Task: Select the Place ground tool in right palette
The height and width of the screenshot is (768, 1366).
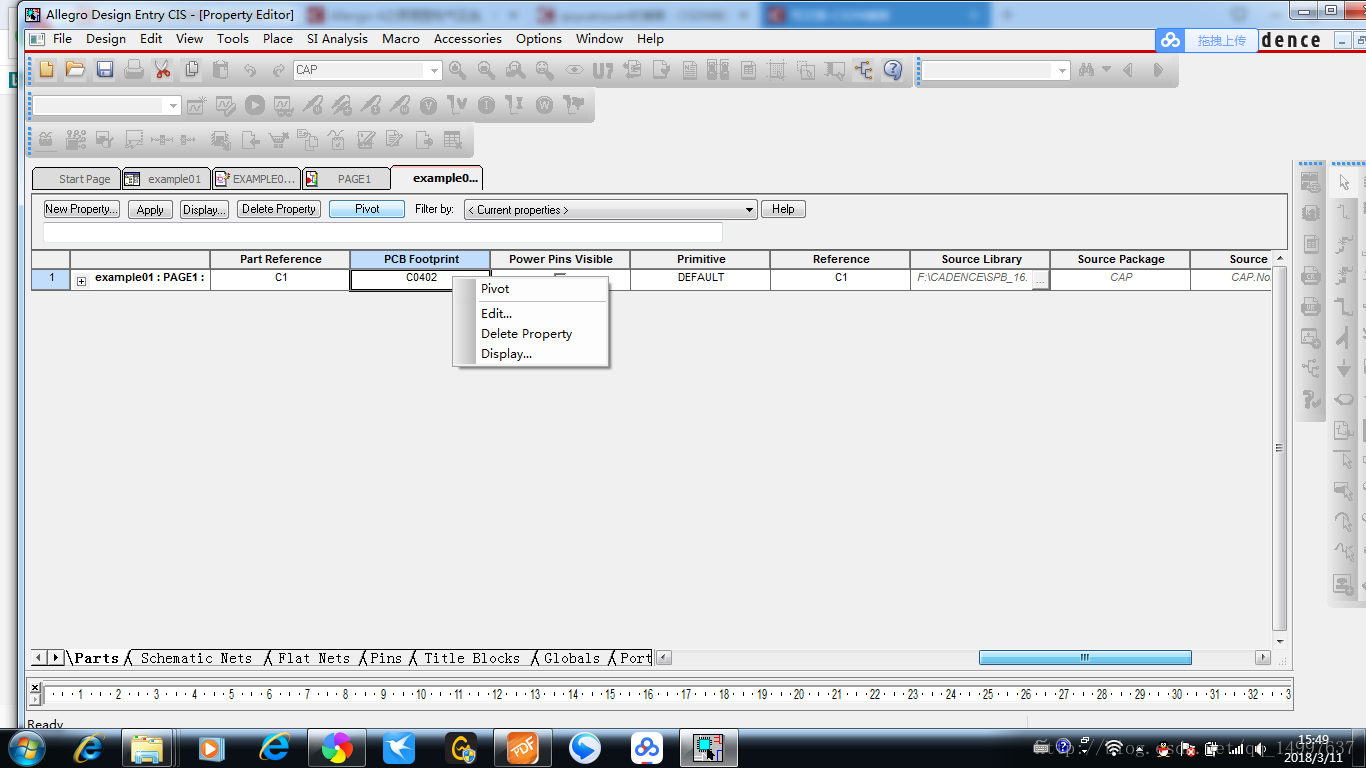Action: click(x=1344, y=369)
